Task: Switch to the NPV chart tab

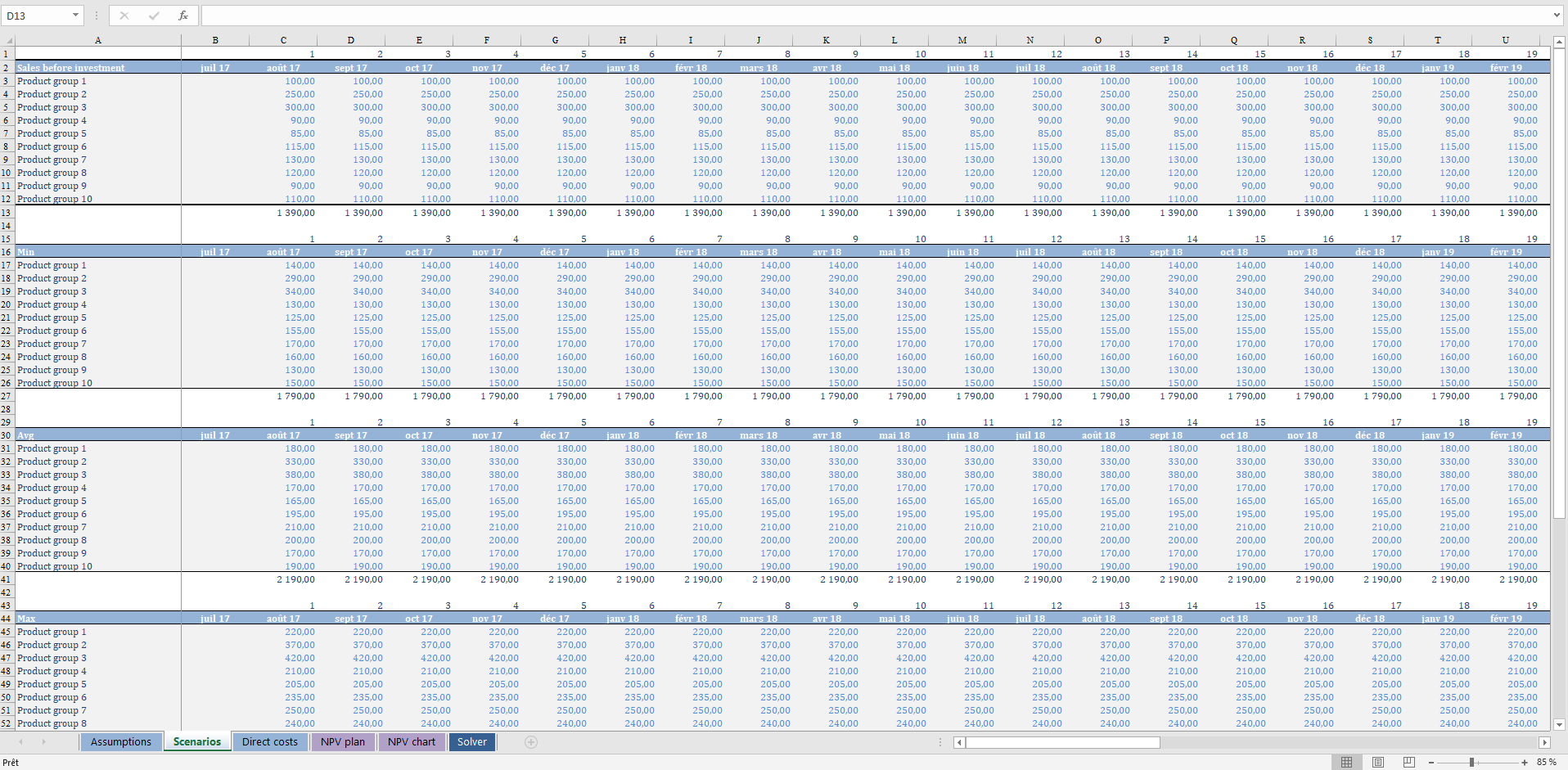Action: 412,741
